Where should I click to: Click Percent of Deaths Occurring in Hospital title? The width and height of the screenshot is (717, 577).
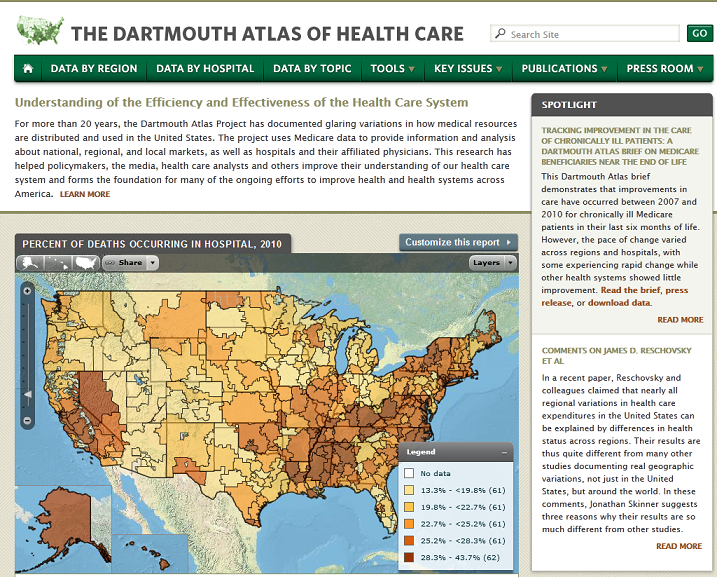pyautogui.click(x=152, y=244)
